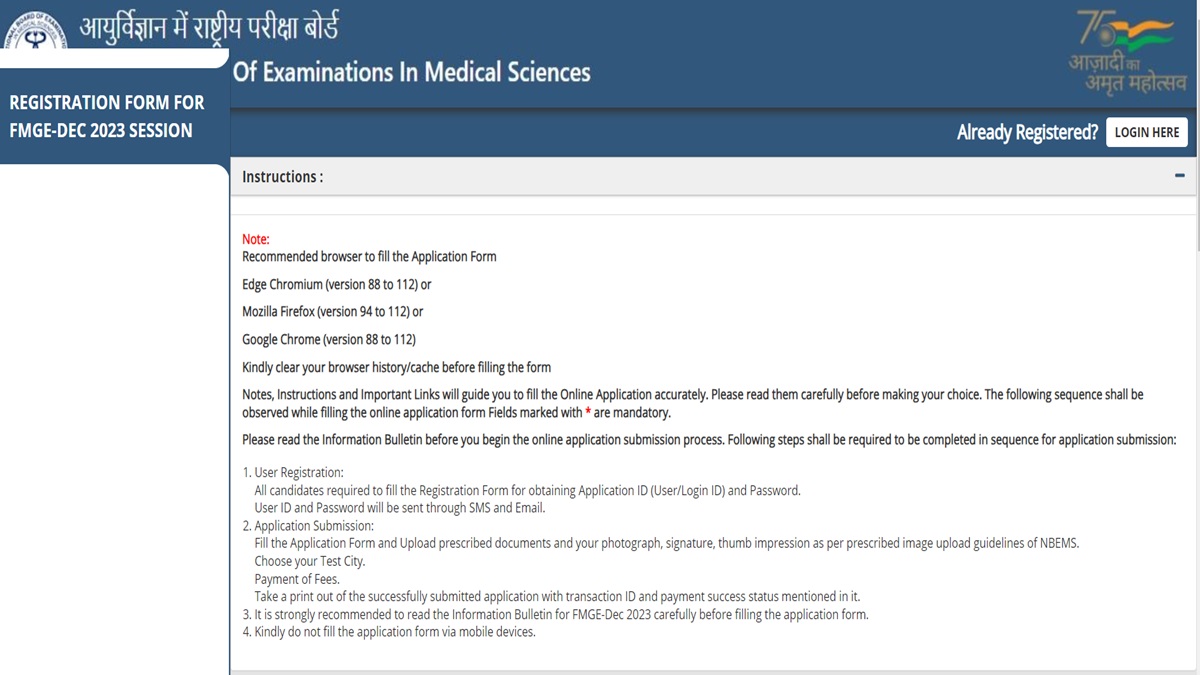Click the 'Payment of Fees' line
Image resolution: width=1200 pixels, height=675 pixels.
[297, 579]
